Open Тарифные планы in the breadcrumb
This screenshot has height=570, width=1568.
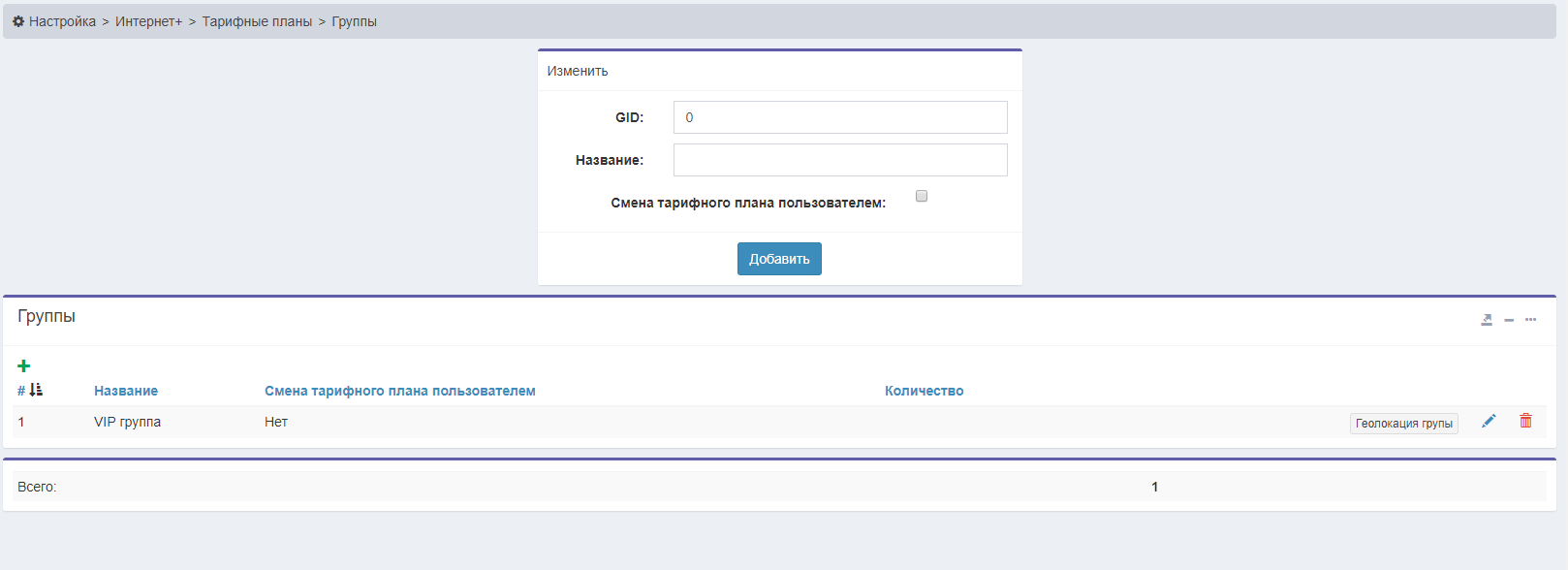(x=257, y=21)
